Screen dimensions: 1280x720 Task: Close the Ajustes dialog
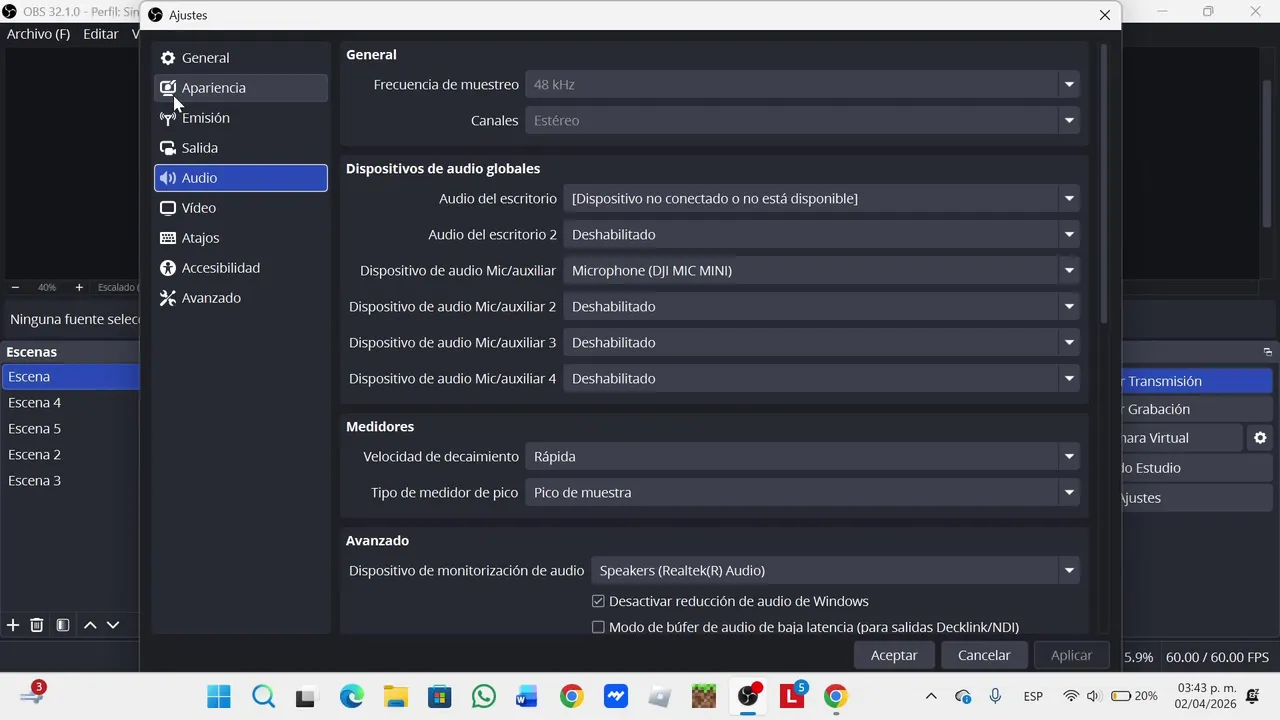coord(1104,15)
